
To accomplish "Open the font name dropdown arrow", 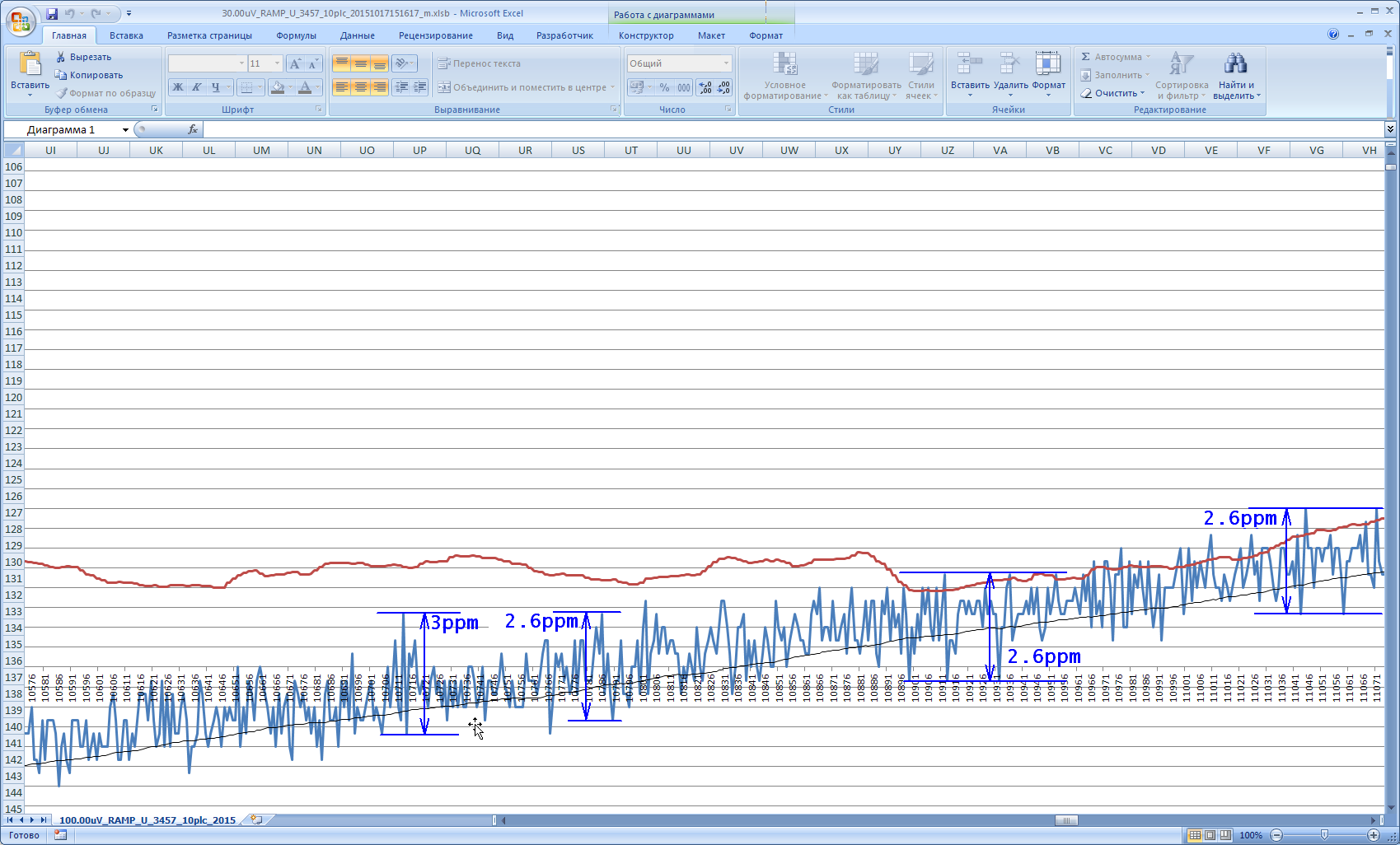I will (241, 63).
